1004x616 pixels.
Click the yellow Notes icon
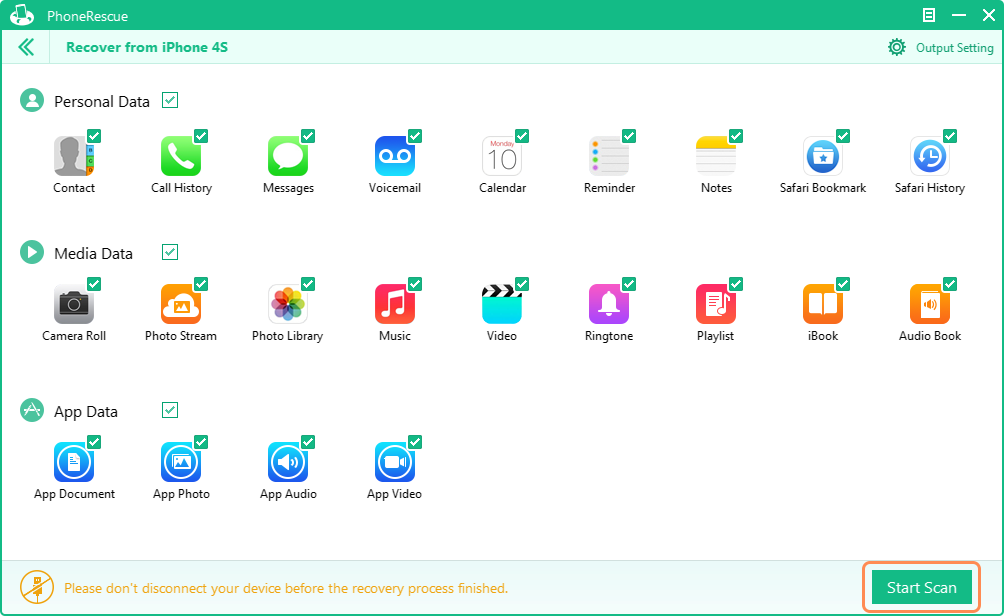[x=716, y=156]
